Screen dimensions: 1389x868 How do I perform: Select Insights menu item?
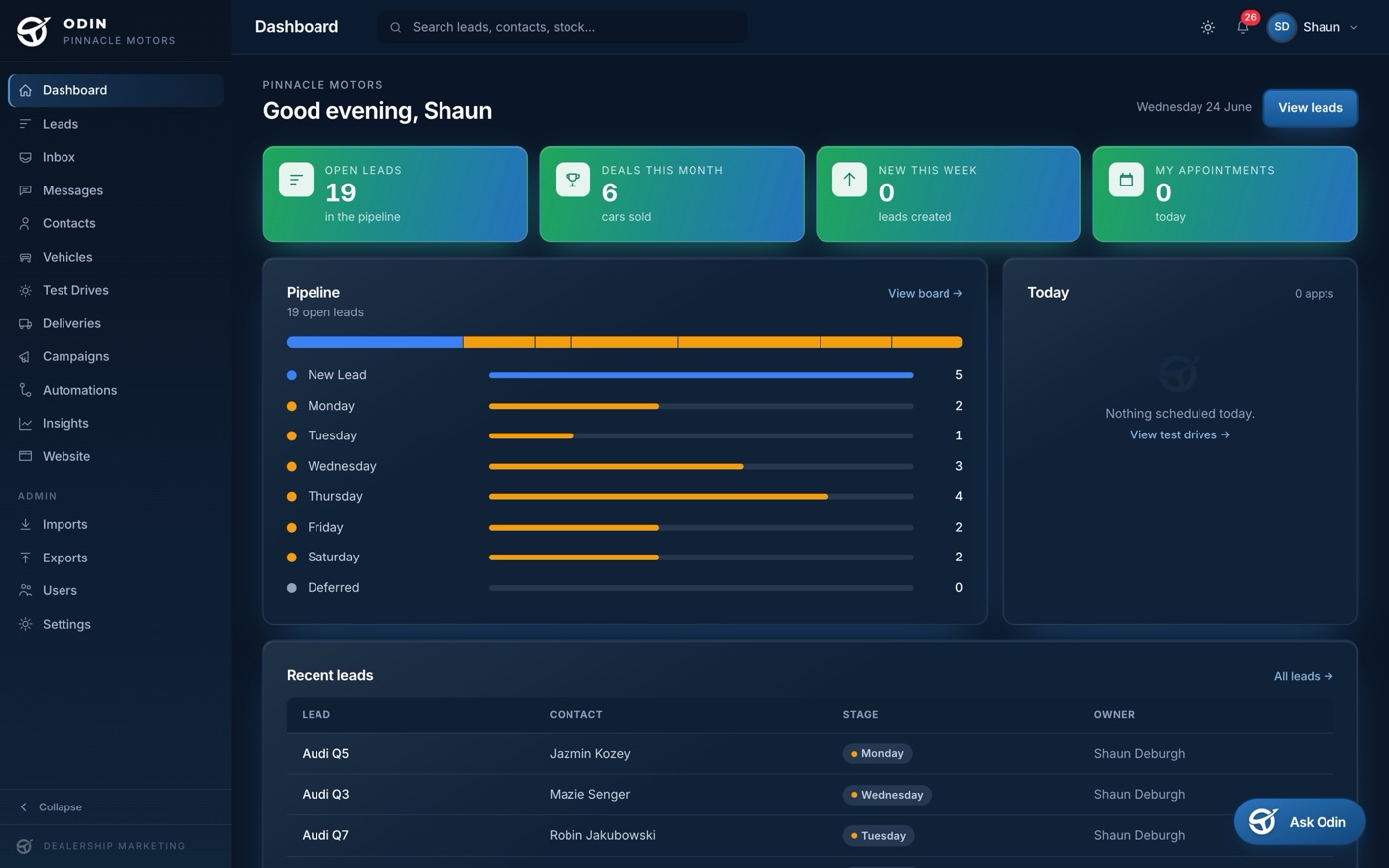[116, 423]
